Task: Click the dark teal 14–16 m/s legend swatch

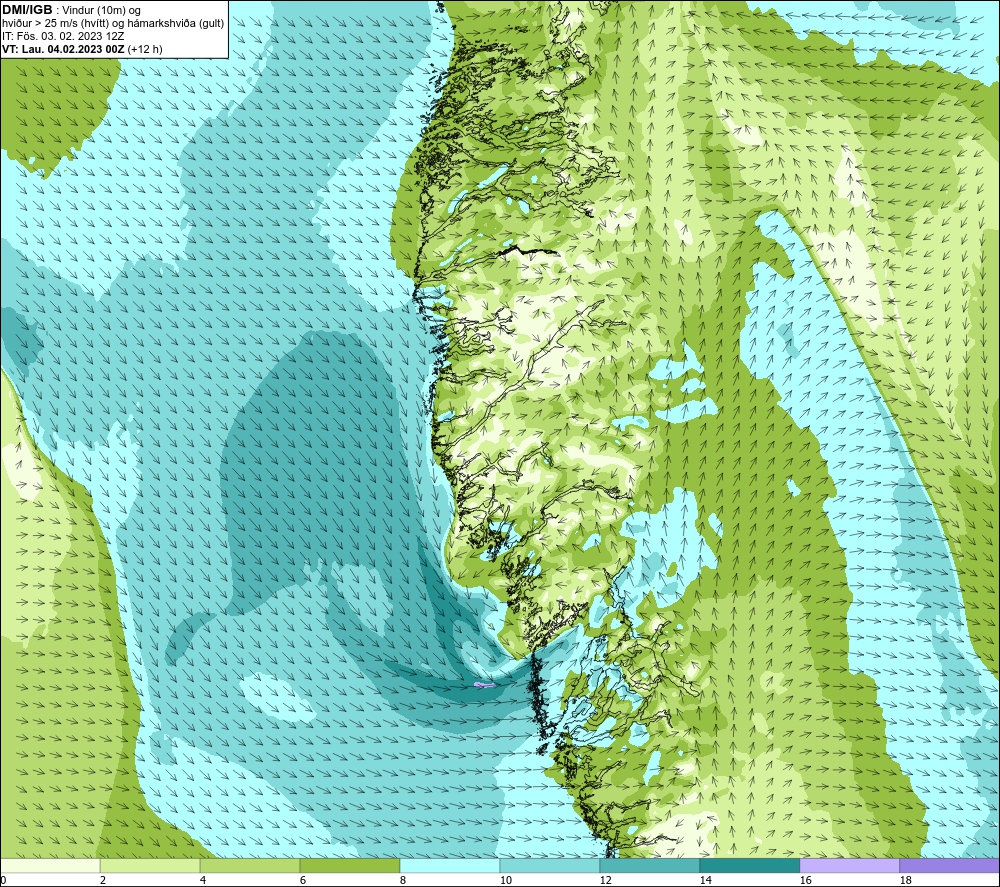Action: tap(749, 865)
